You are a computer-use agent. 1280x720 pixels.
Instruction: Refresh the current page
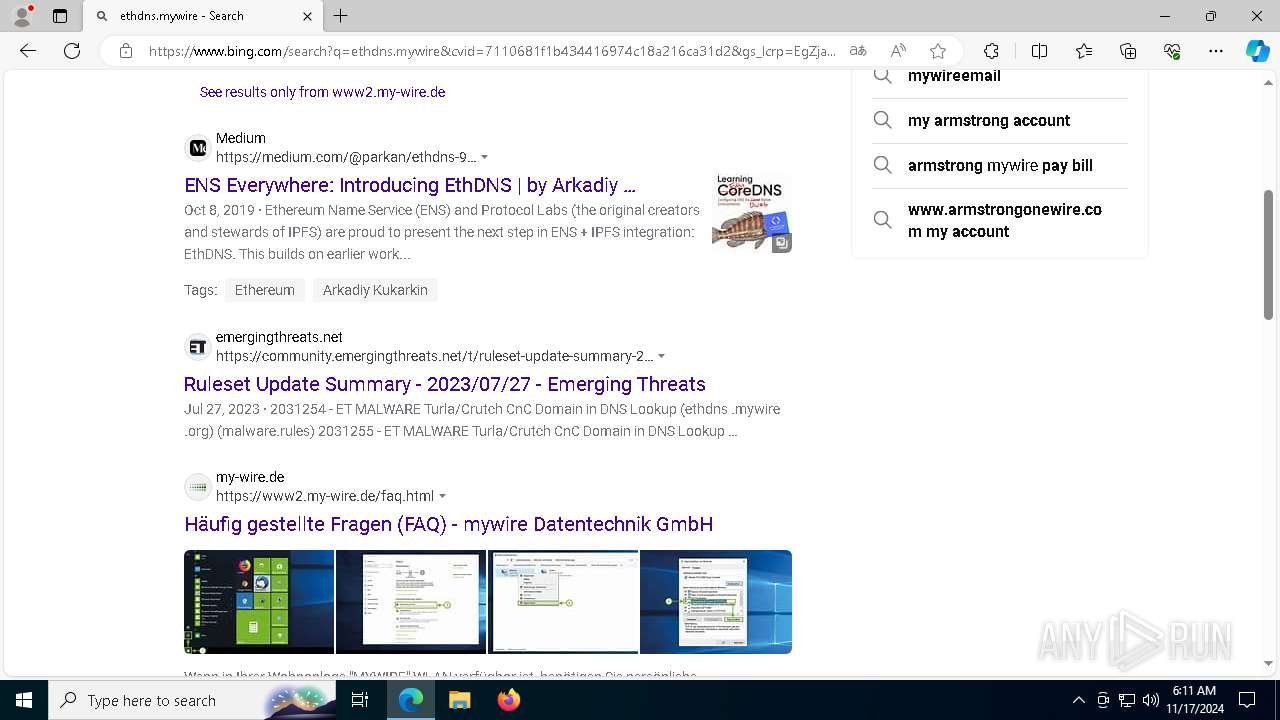(x=72, y=51)
